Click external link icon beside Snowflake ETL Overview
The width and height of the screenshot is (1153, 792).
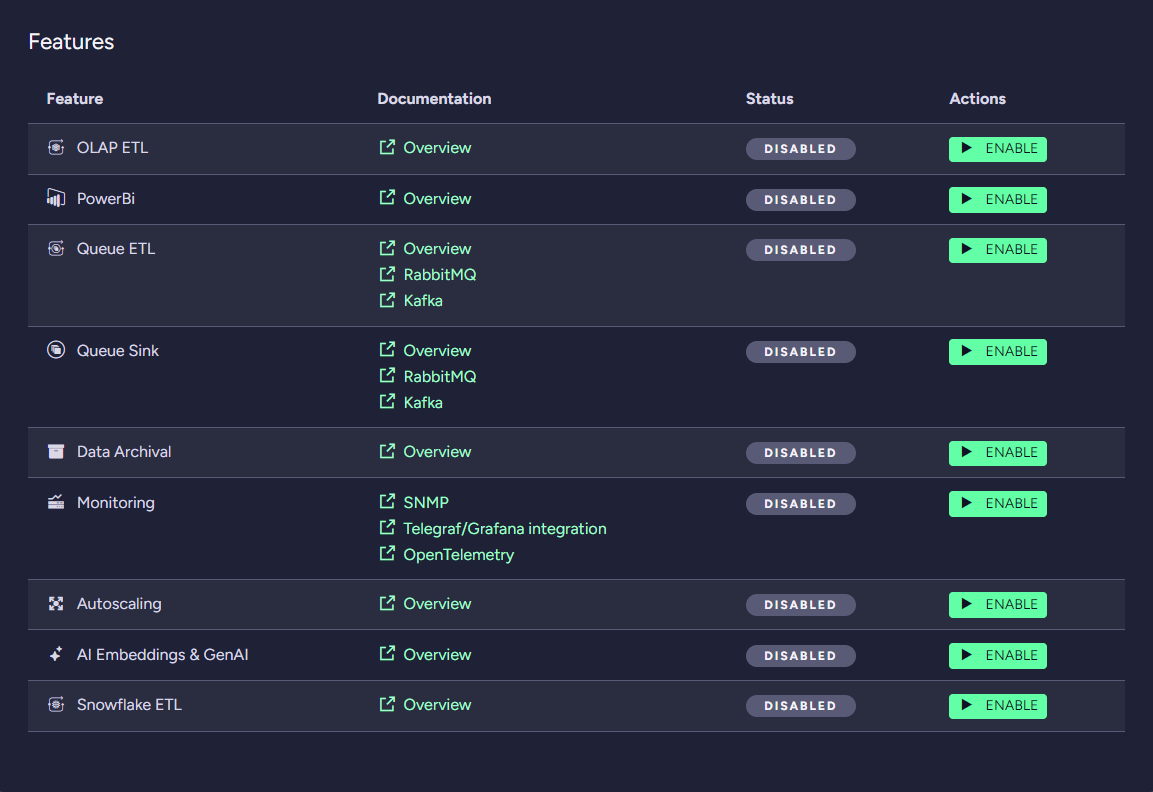tap(387, 704)
